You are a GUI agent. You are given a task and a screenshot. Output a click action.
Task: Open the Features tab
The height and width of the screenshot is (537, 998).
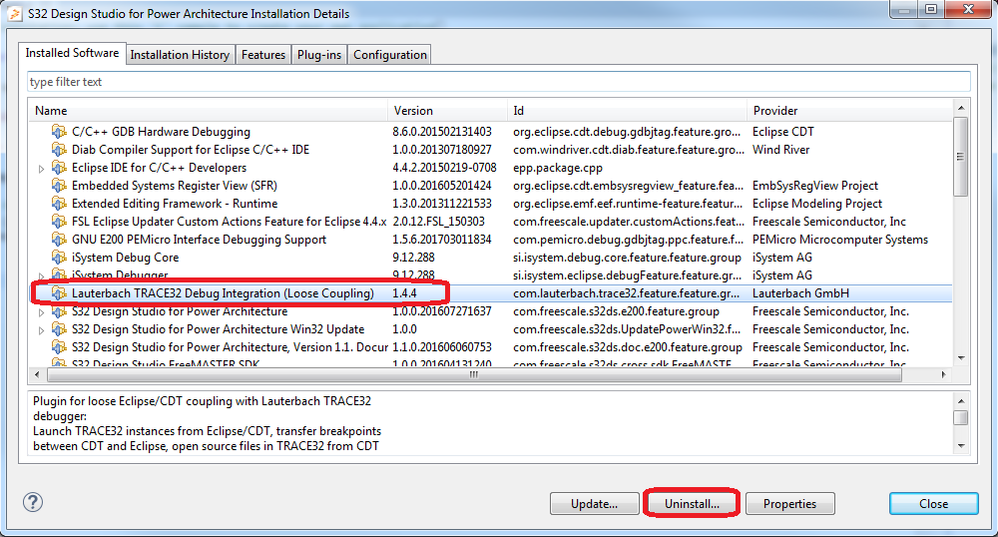[x=263, y=55]
